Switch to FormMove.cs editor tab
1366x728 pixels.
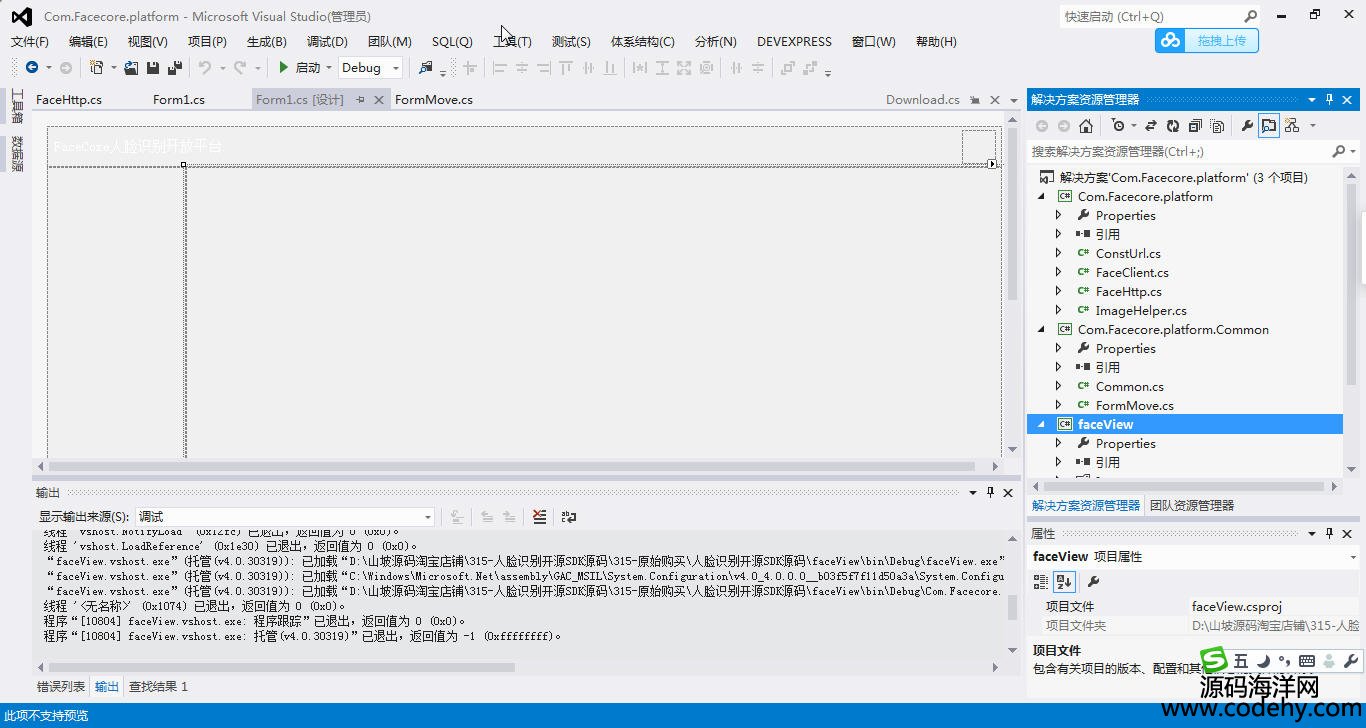coord(434,99)
